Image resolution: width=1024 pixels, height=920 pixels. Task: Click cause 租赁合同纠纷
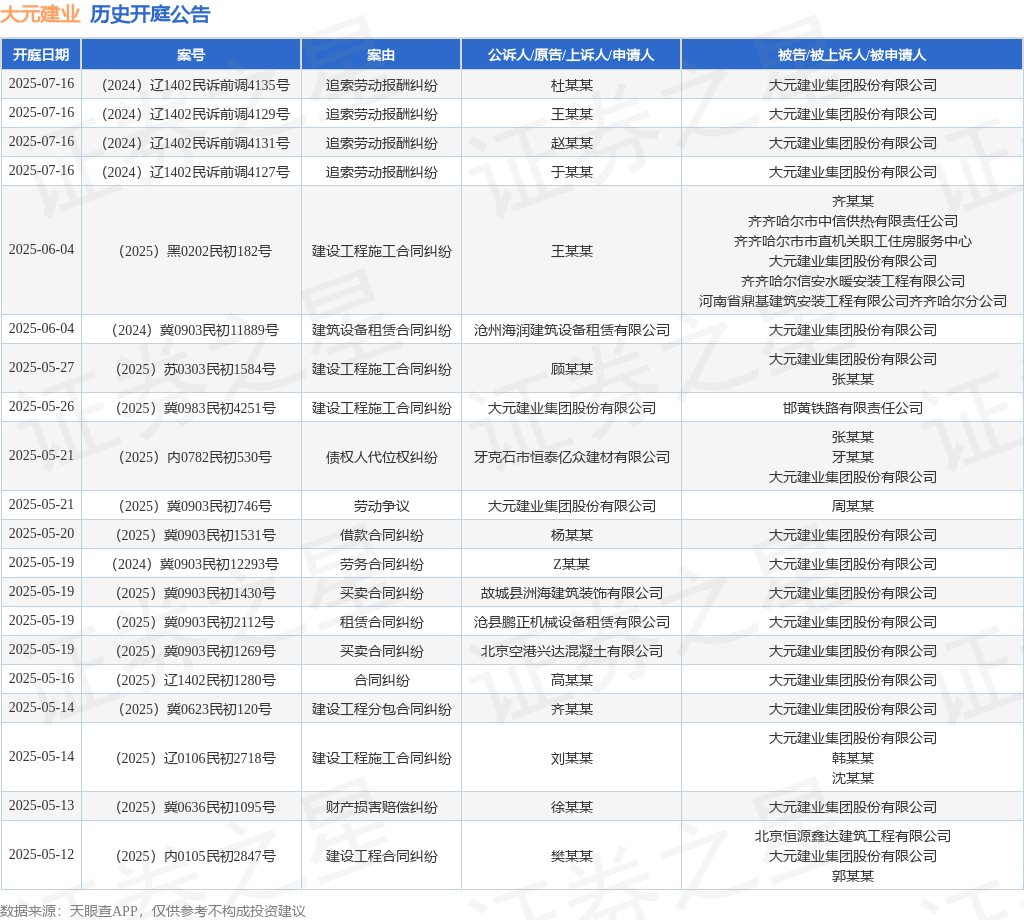coord(381,622)
